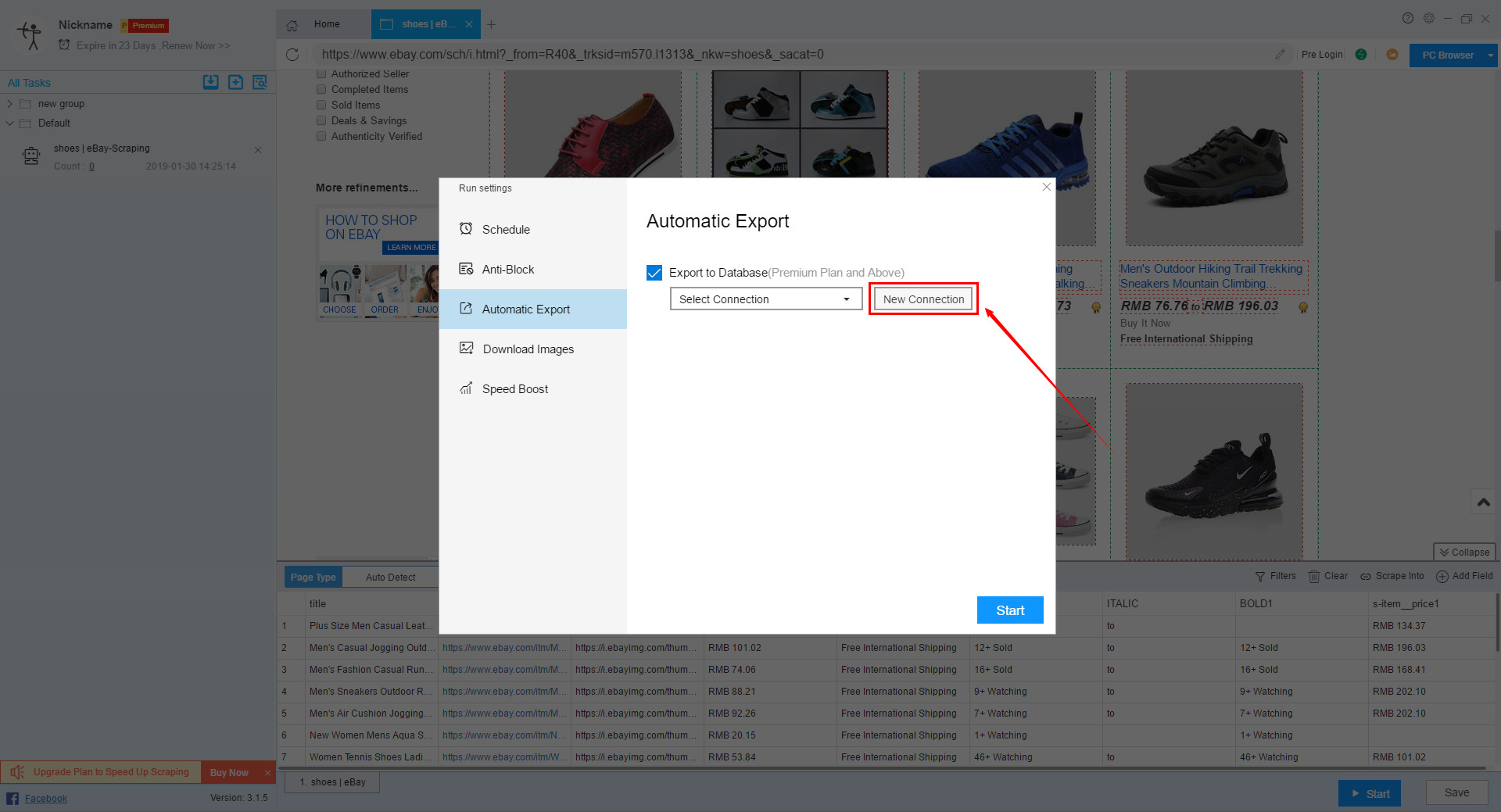This screenshot has width=1501, height=812.
Task: Click the All Tasks header link
Action: [29, 83]
